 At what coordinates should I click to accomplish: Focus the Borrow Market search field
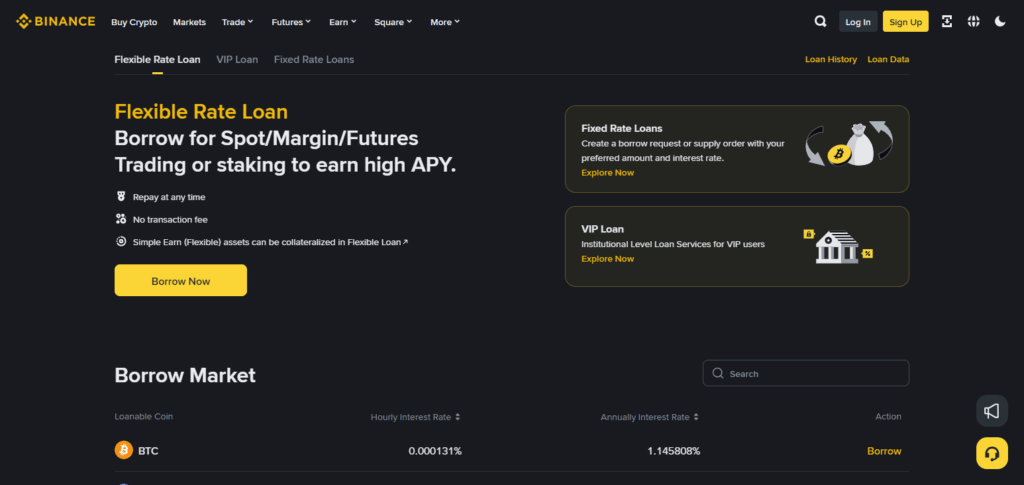coord(806,373)
